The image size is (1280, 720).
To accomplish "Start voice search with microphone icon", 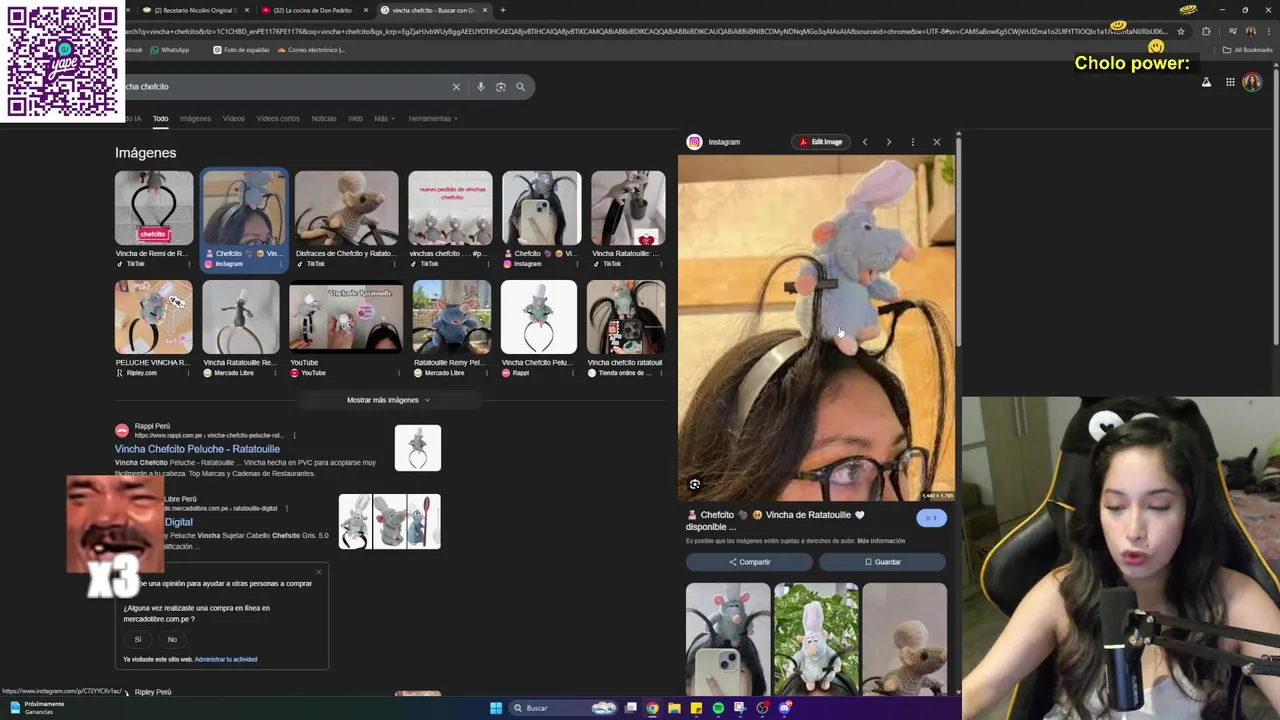I will coord(481,87).
